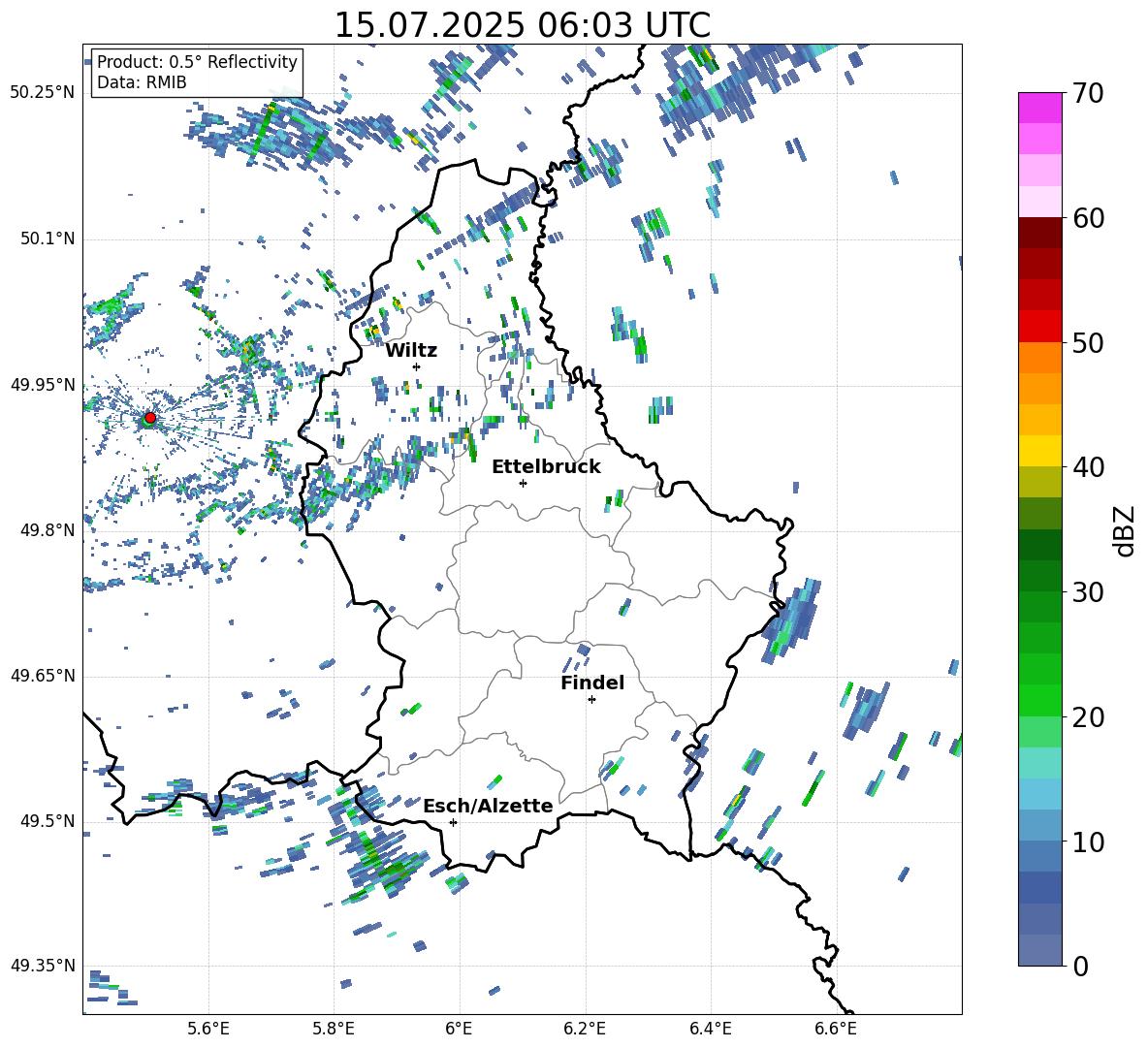Click the red radar location marker
This screenshot has height=1048, width=1148.
[x=150, y=418]
